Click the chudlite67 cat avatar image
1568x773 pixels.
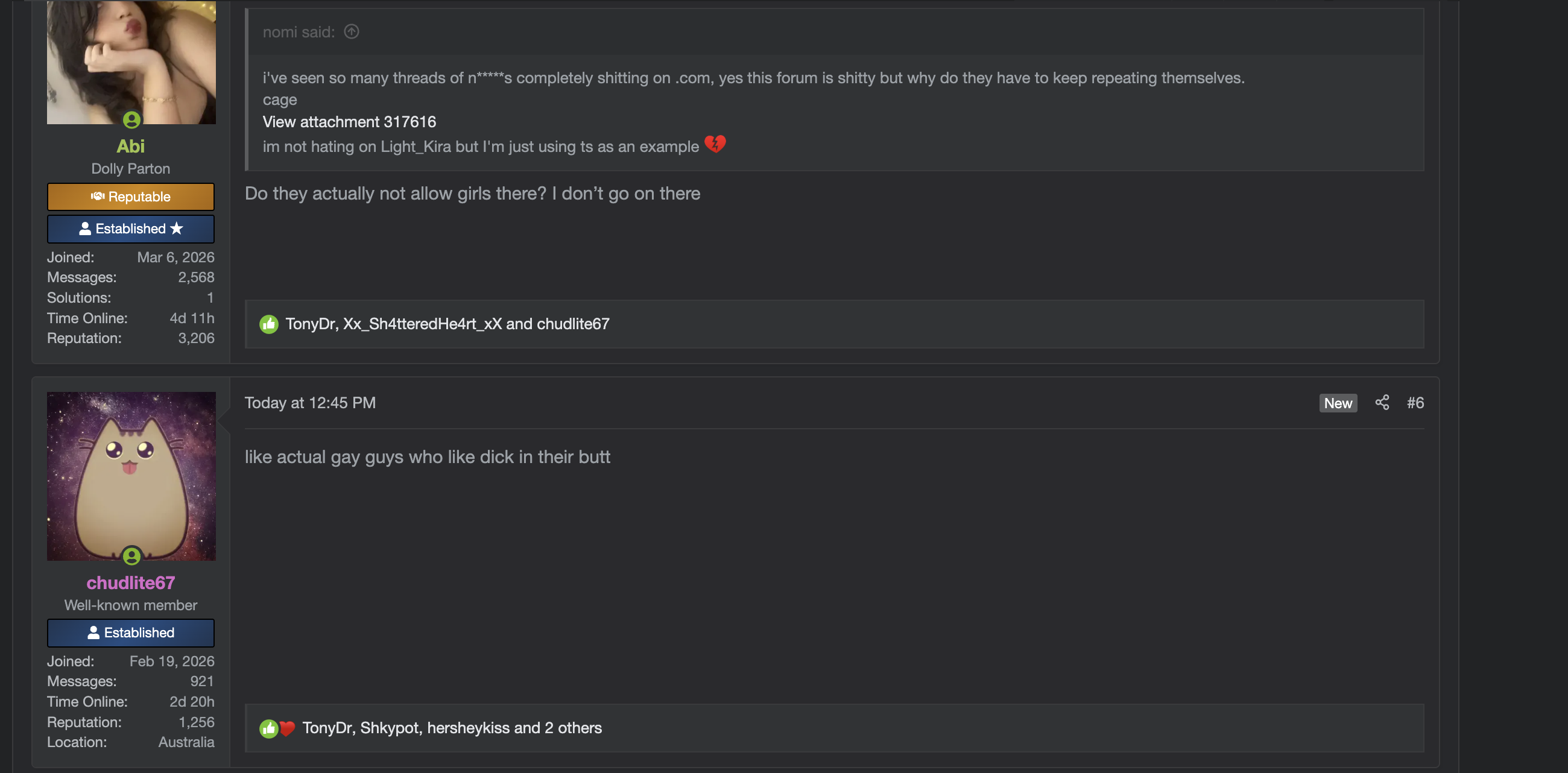130,475
